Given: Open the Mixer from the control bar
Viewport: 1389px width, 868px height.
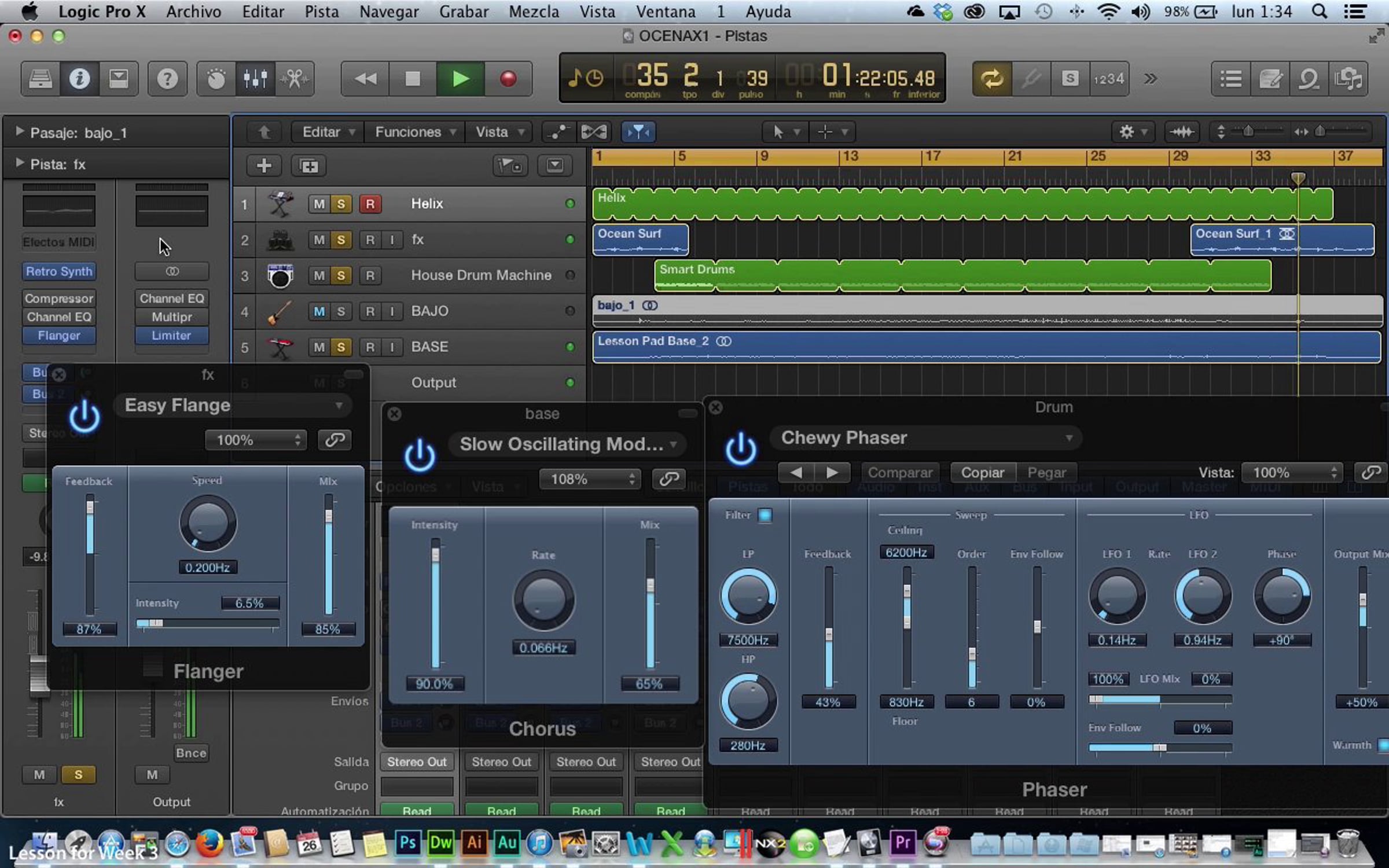Looking at the screenshot, I should [x=255, y=79].
